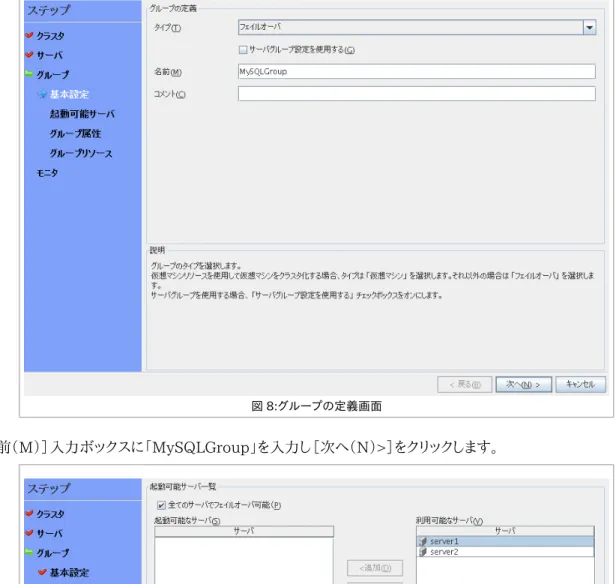616x584 pixels.
Task: Select サーバ step in lower step list
Action: coord(49,534)
